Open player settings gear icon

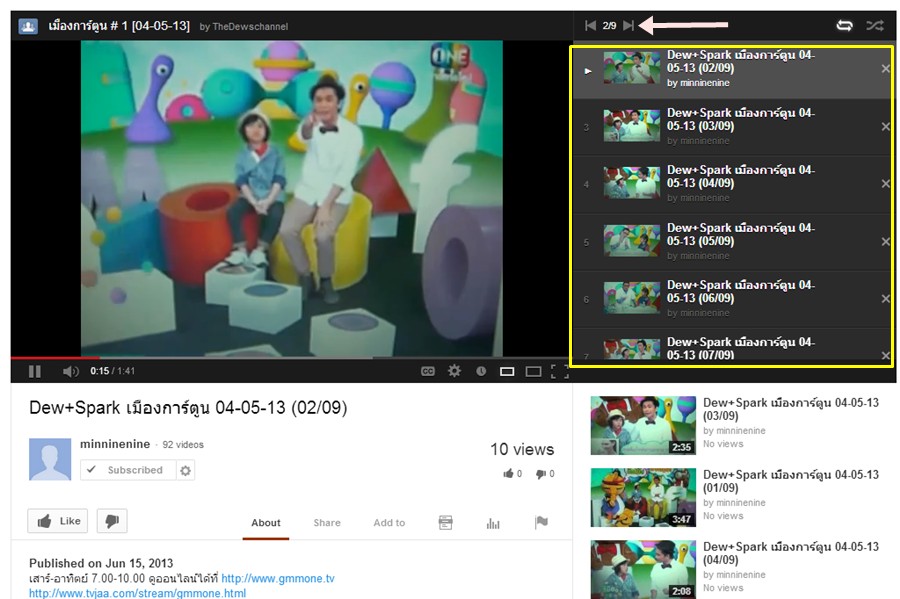pyautogui.click(x=454, y=371)
